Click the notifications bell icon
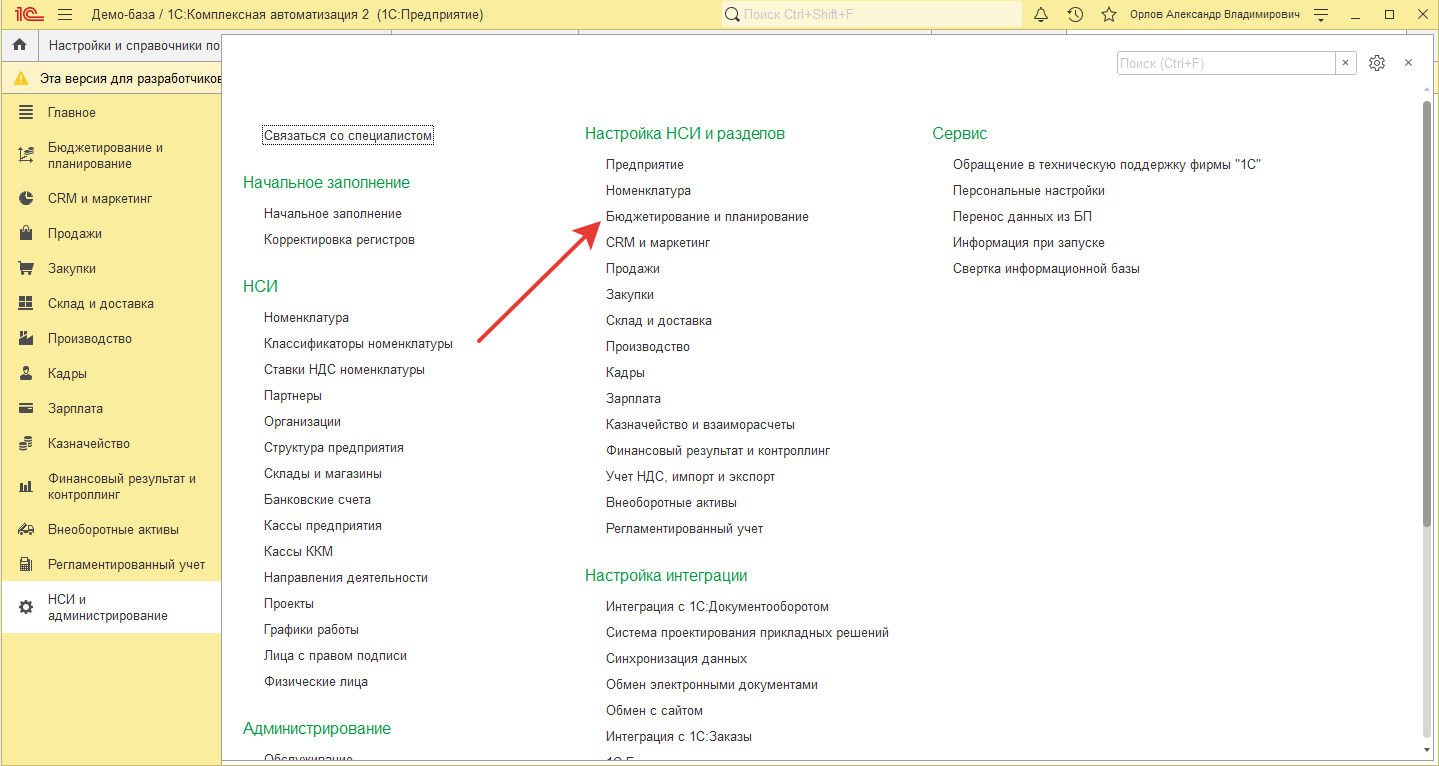1439x766 pixels. click(x=1041, y=15)
